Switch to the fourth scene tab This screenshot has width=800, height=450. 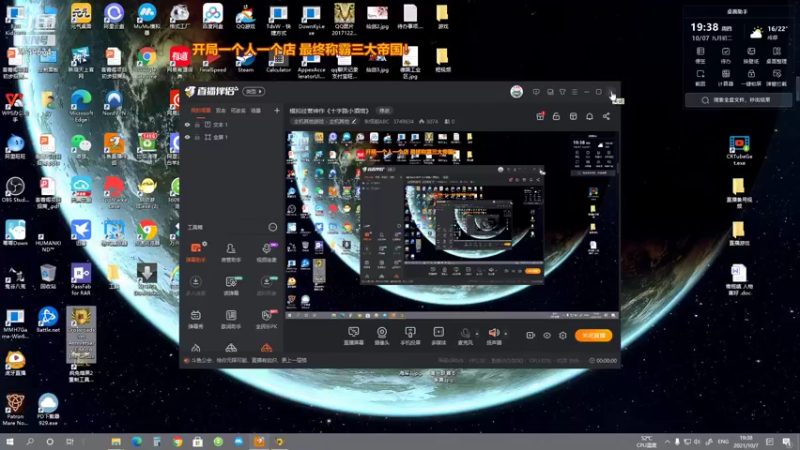point(256,110)
